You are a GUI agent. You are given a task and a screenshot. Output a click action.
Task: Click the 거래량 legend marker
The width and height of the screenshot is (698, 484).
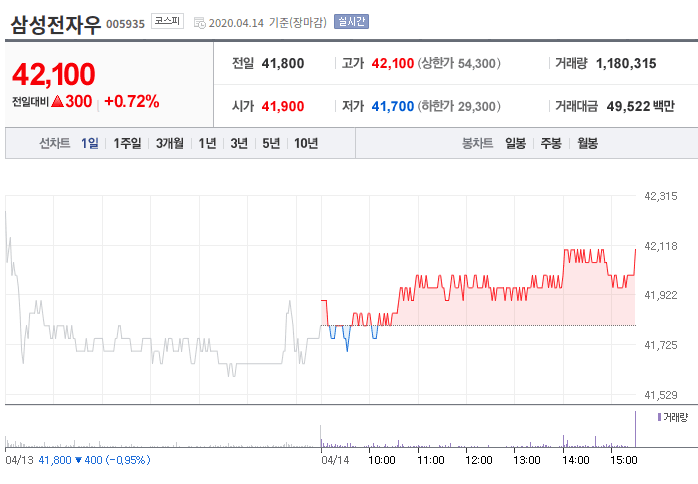(659, 416)
